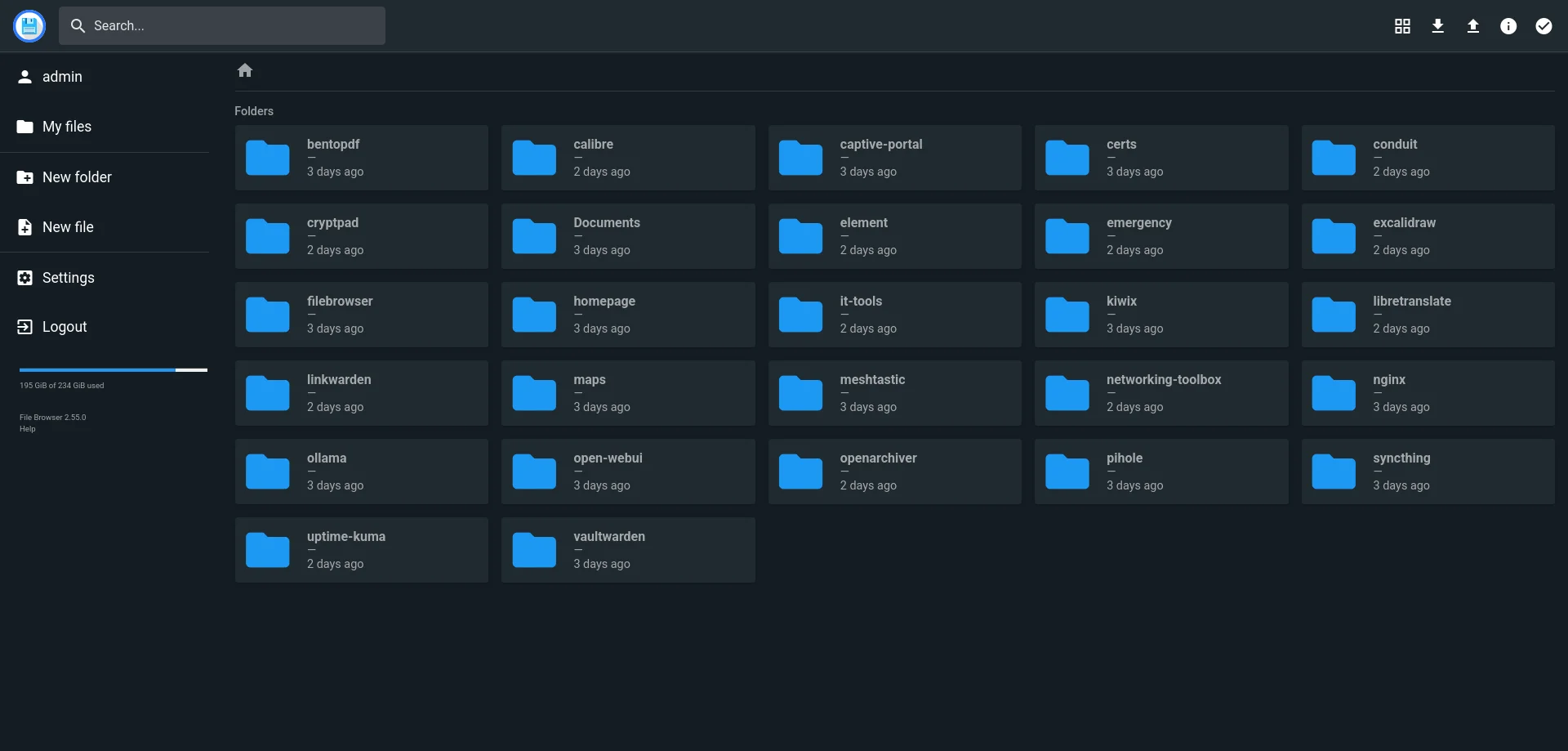The width and height of the screenshot is (1568, 751).
Task: Select the excalidraw folder icon
Action: click(1334, 236)
